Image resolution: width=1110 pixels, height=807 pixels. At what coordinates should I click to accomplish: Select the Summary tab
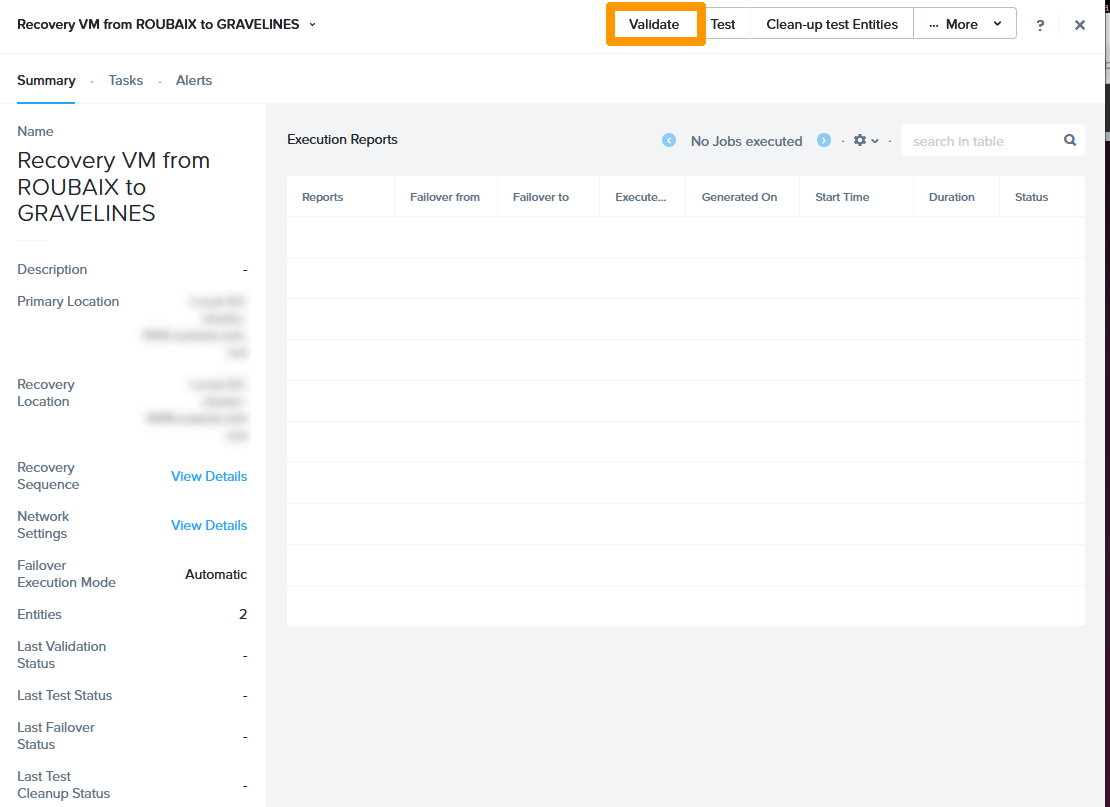pos(46,80)
